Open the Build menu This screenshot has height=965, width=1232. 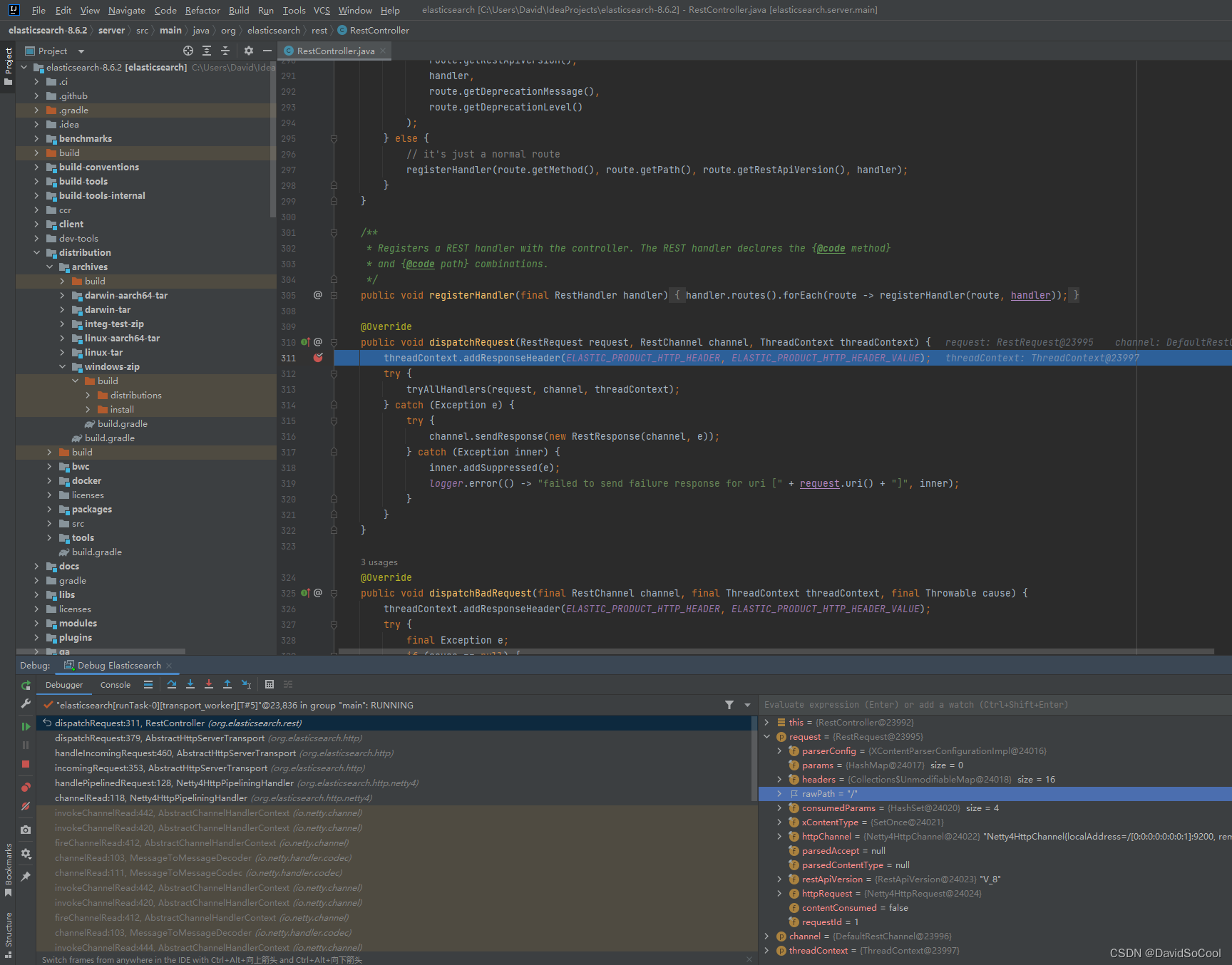pos(239,10)
